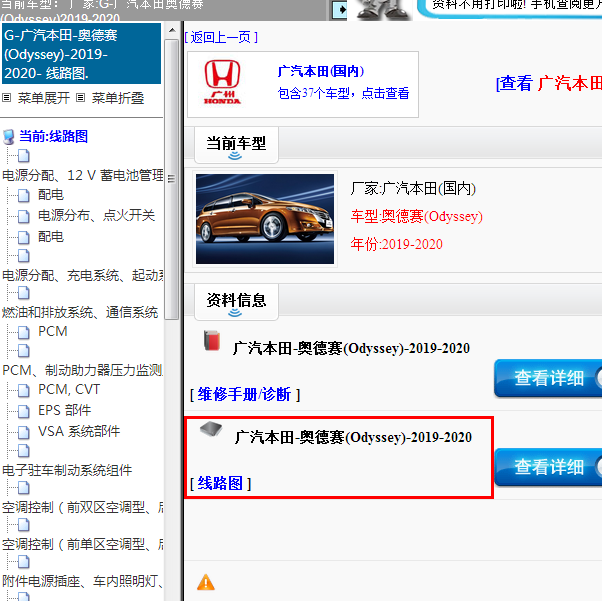Click the Guangzhou Honda logo icon

tap(222, 83)
